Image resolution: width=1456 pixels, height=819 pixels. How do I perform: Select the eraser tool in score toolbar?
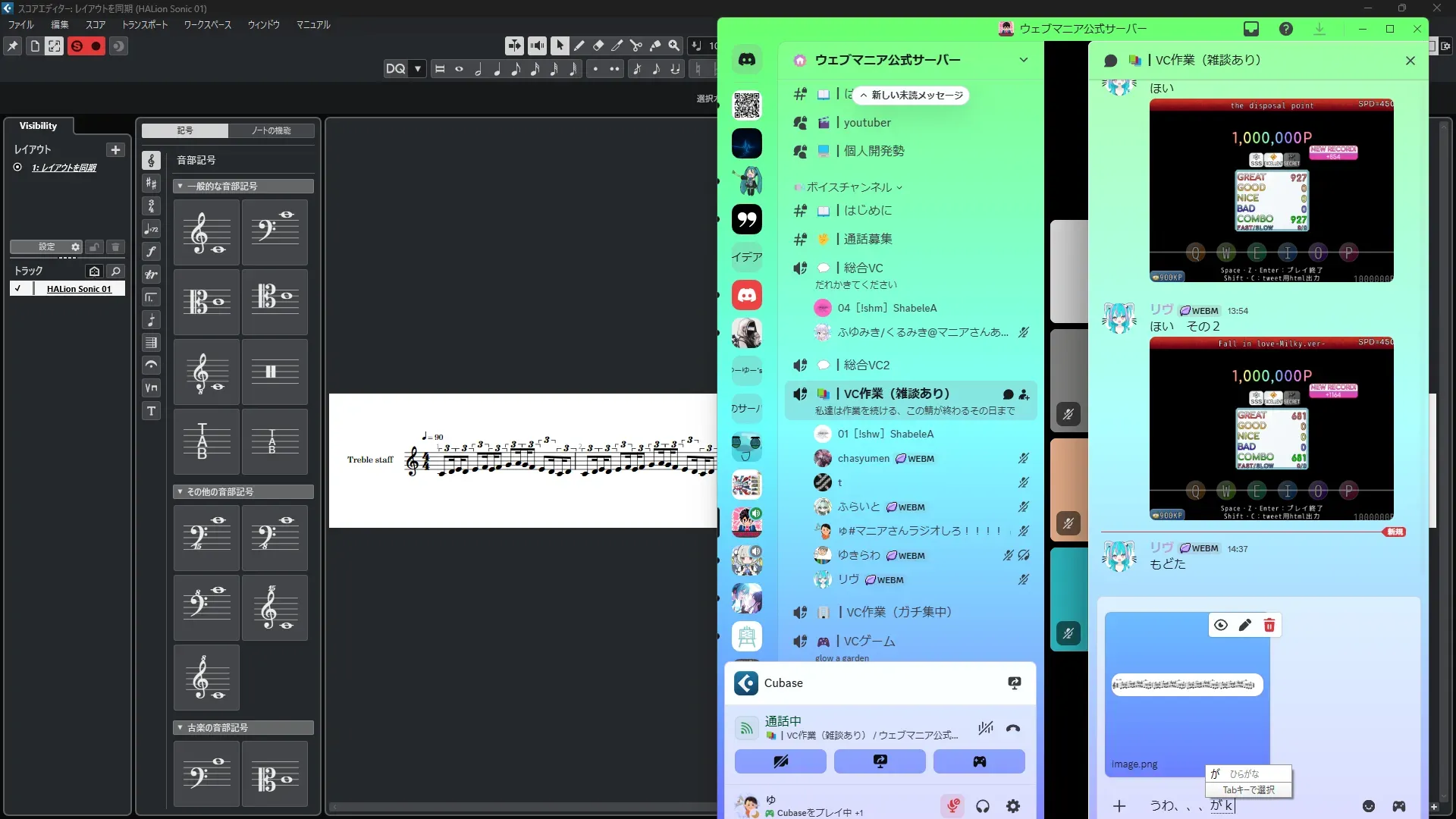598,46
